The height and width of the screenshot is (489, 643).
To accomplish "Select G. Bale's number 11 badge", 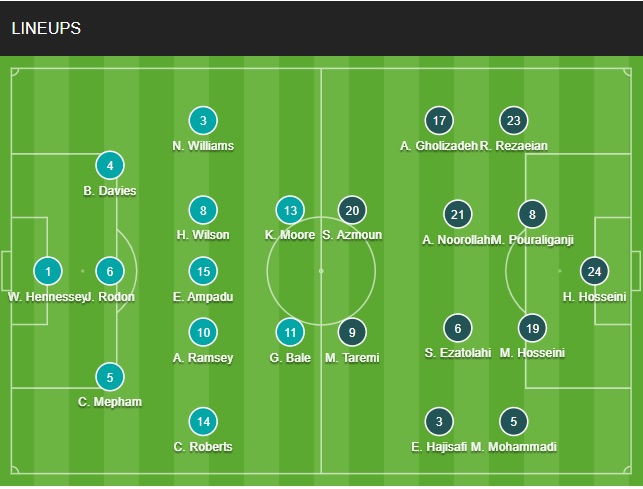I will 290,332.
